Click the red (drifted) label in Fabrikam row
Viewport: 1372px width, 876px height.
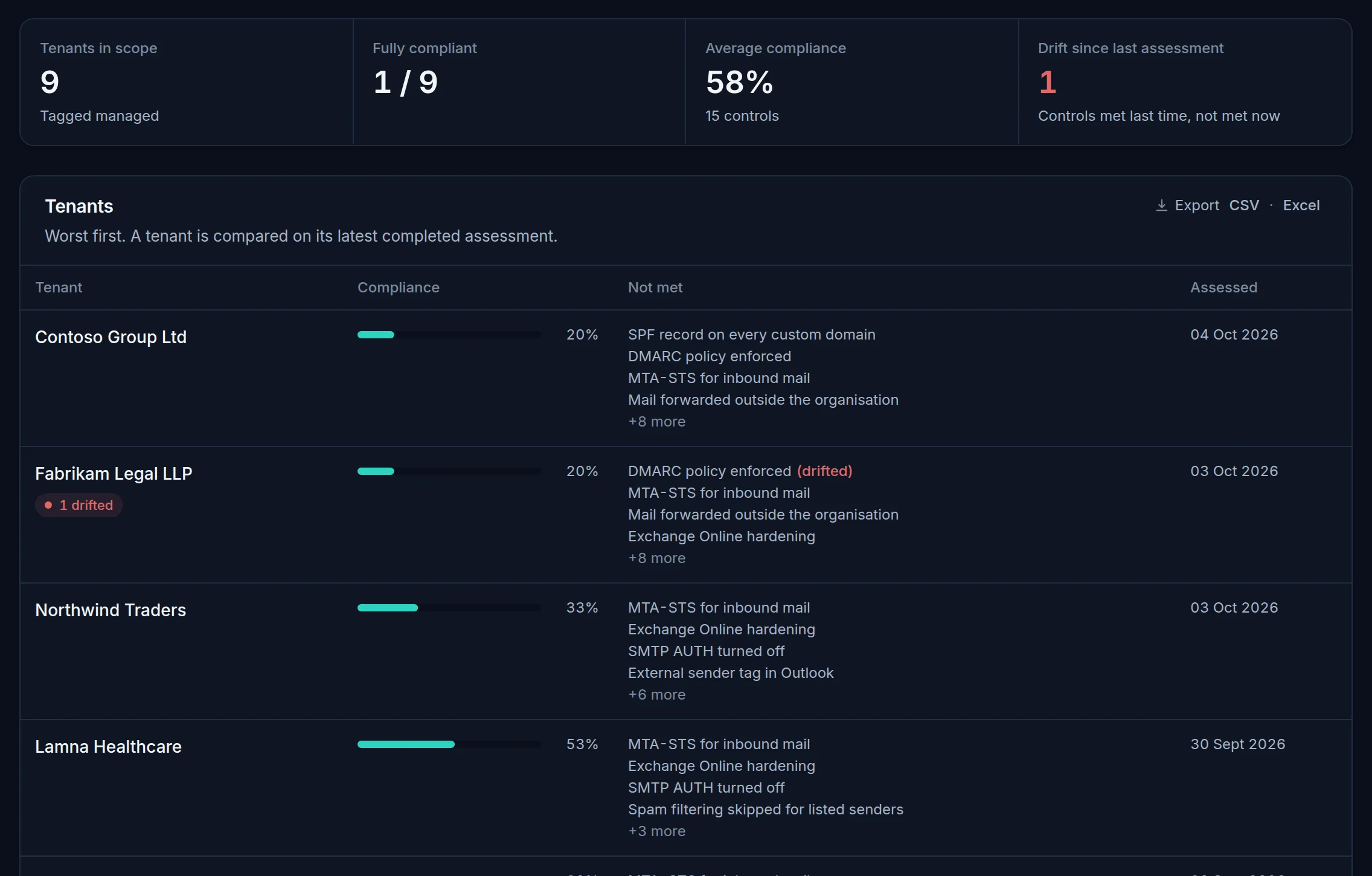click(824, 471)
